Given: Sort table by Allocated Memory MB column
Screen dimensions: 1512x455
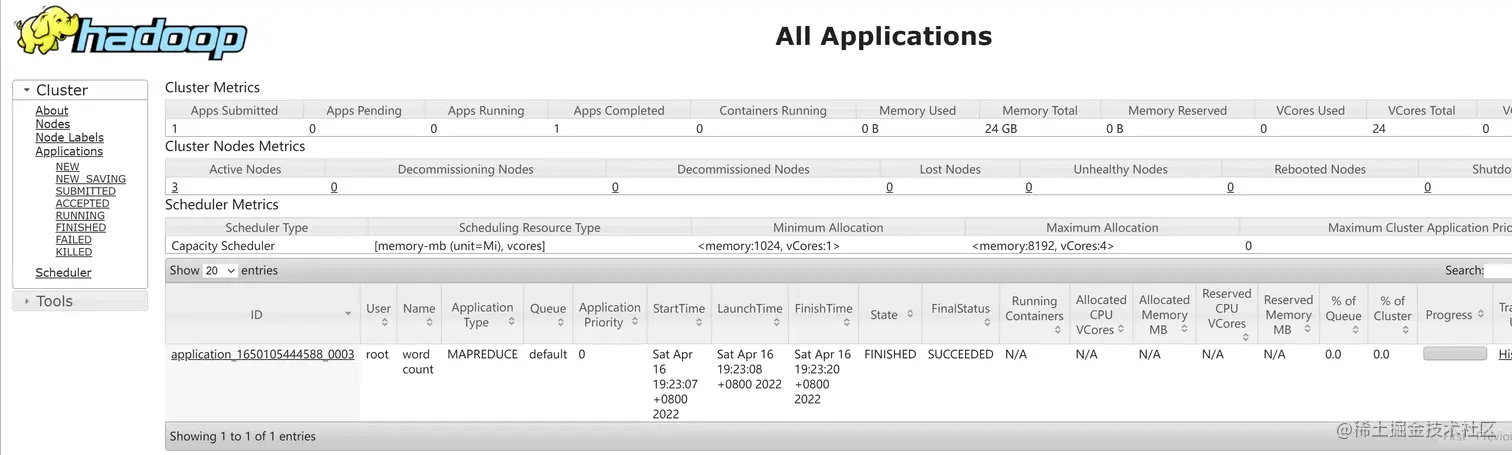Looking at the screenshot, I should coord(1165,314).
